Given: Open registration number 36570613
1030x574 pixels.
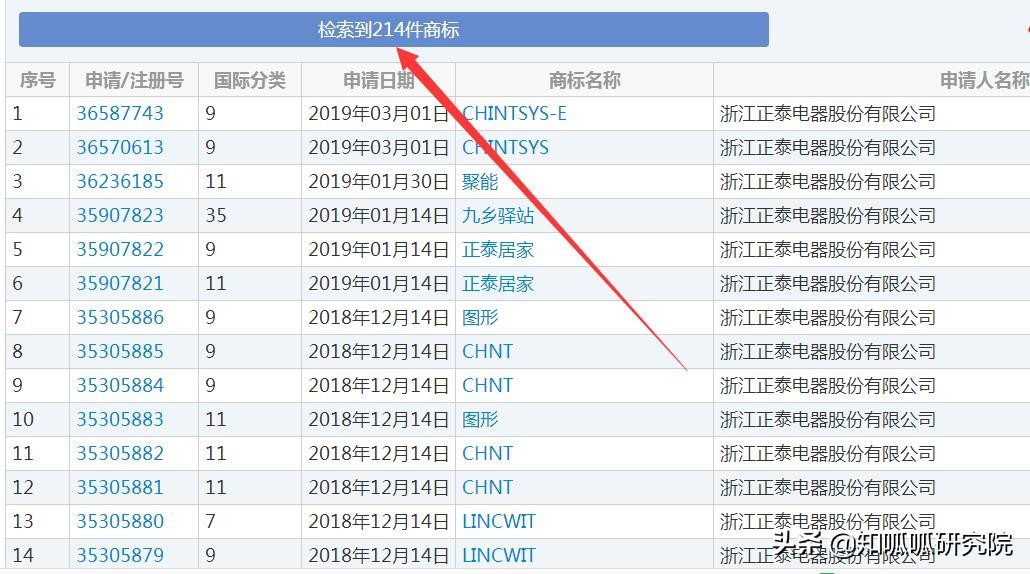Looking at the screenshot, I should point(120,148).
